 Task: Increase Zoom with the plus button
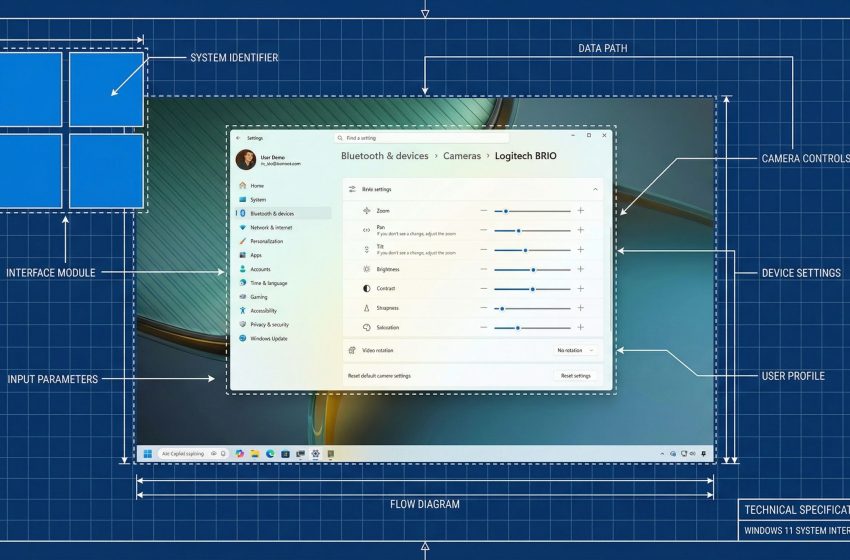(581, 210)
